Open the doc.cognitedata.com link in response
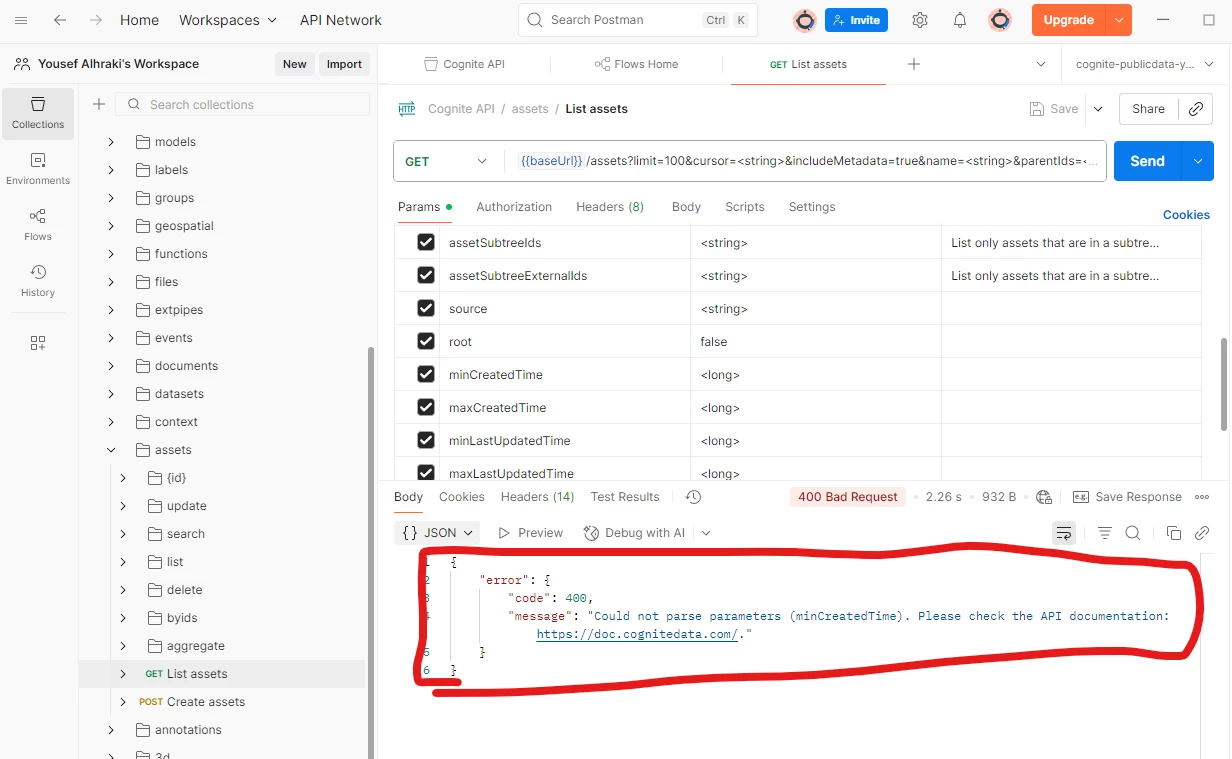 pyautogui.click(x=636, y=634)
